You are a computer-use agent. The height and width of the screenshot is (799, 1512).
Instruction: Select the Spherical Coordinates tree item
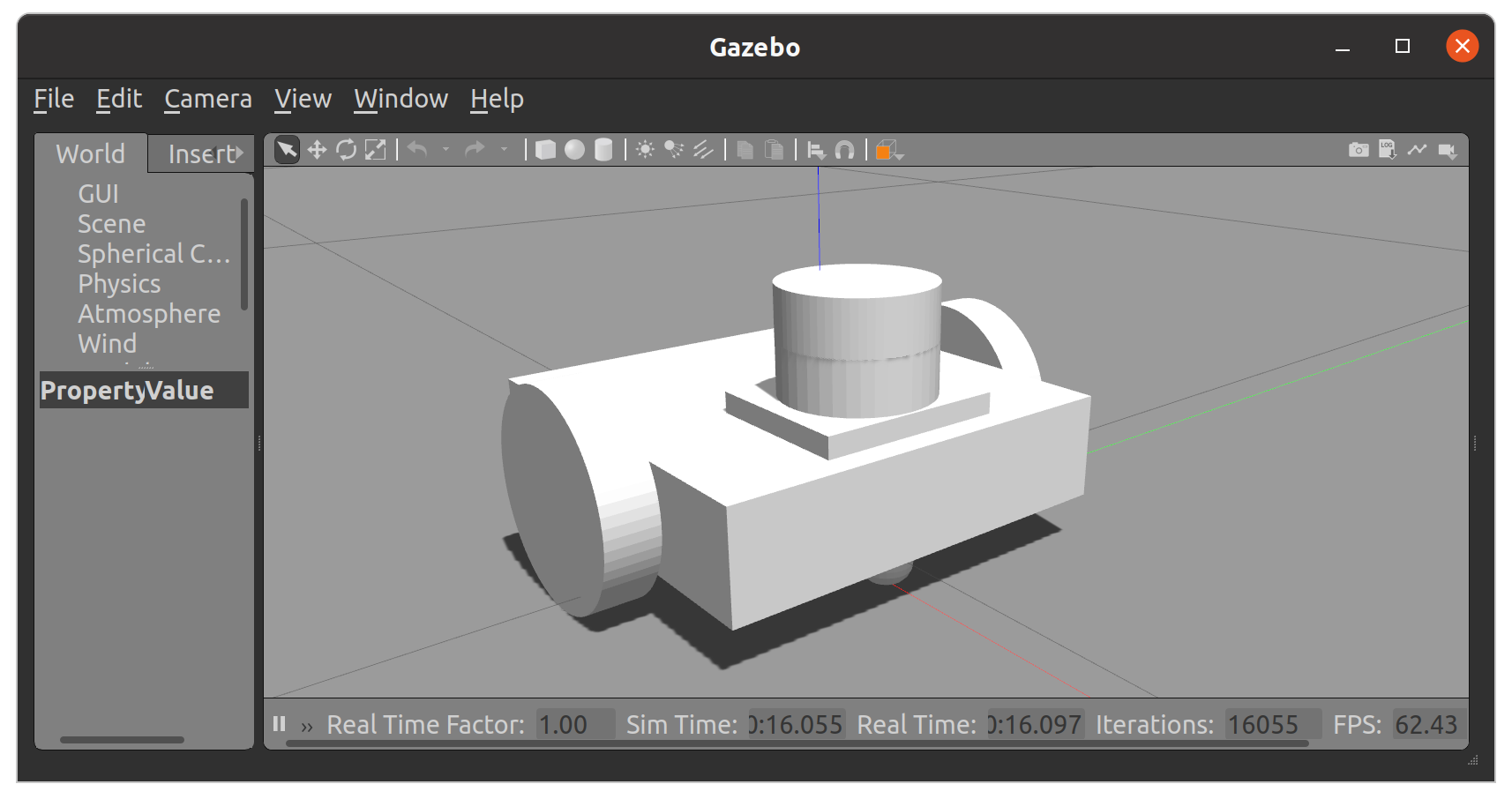[153, 254]
